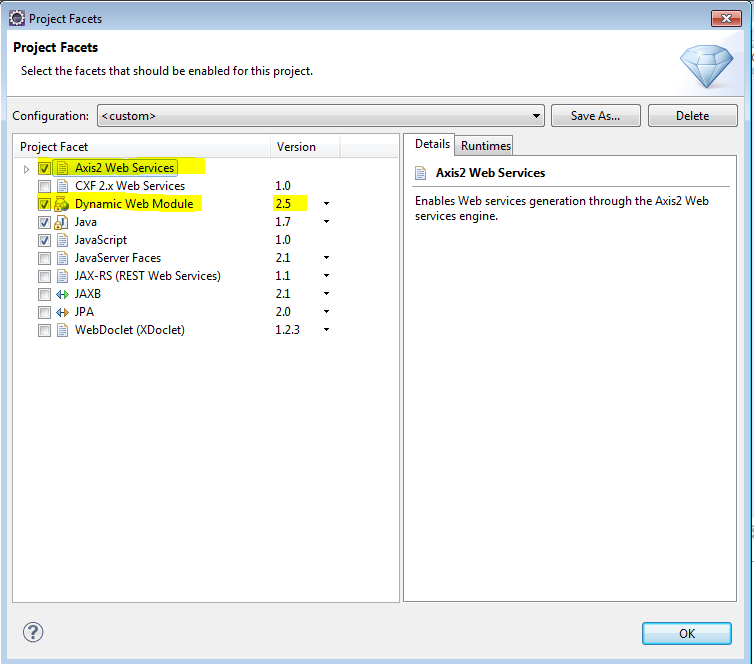Expand the Axis2 Web Services tree node
Viewport: 754px width, 664px height.
click(x=26, y=168)
